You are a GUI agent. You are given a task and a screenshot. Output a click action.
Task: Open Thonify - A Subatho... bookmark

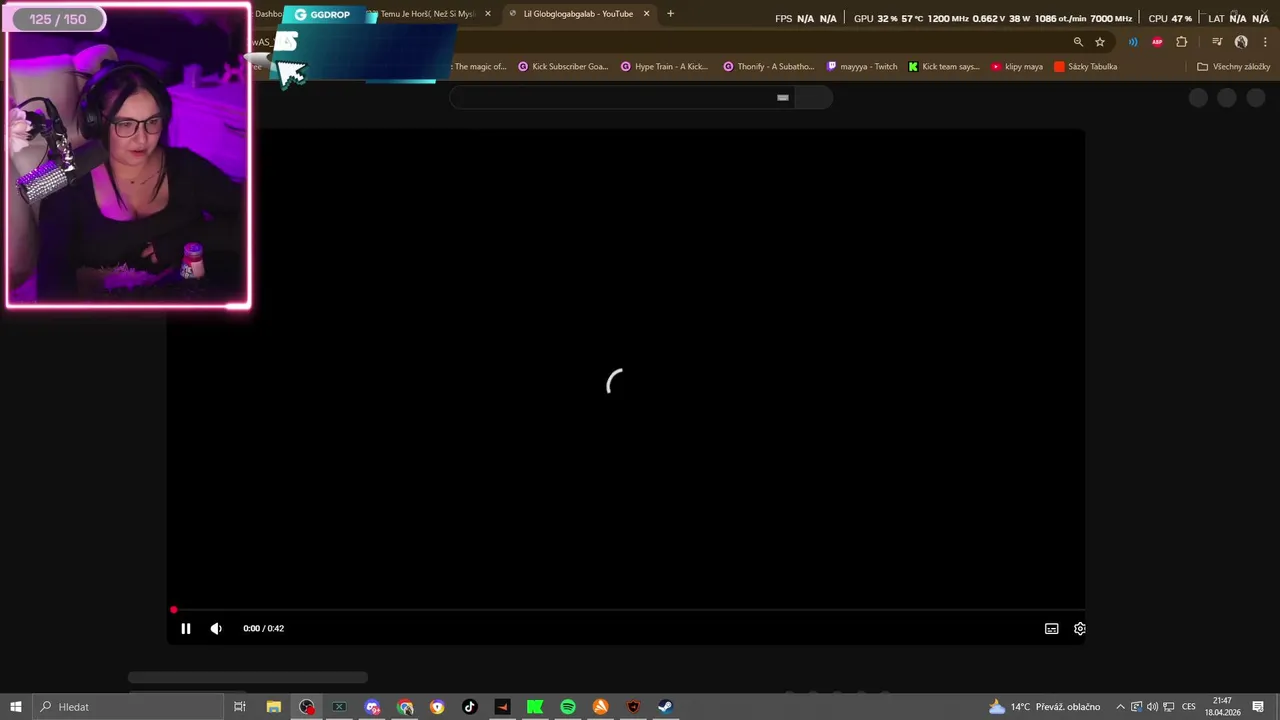[x=768, y=67]
